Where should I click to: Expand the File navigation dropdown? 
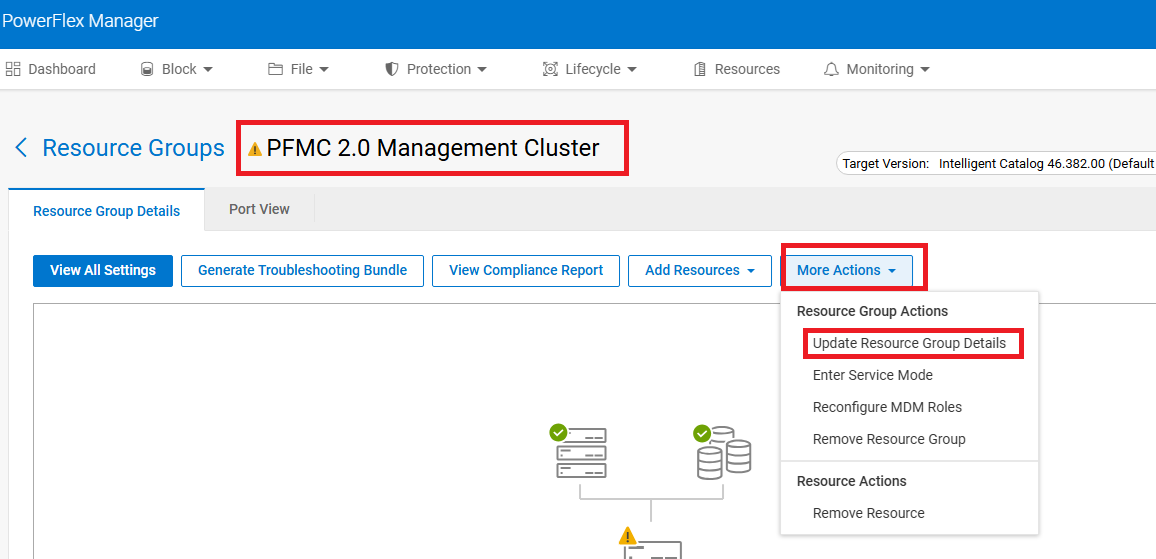point(298,69)
